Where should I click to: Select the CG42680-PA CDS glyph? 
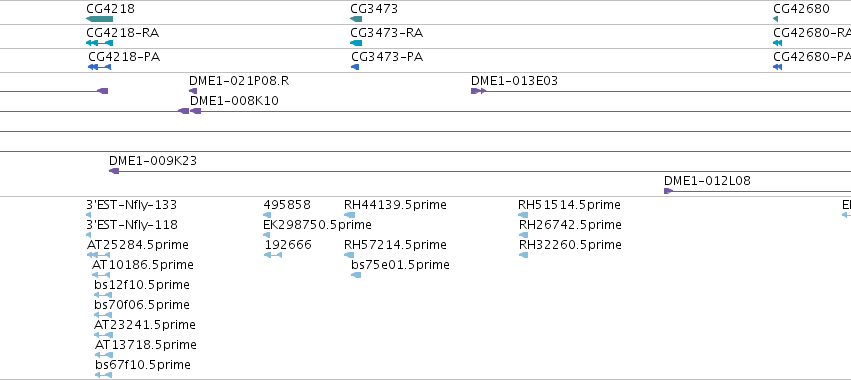click(x=777, y=67)
